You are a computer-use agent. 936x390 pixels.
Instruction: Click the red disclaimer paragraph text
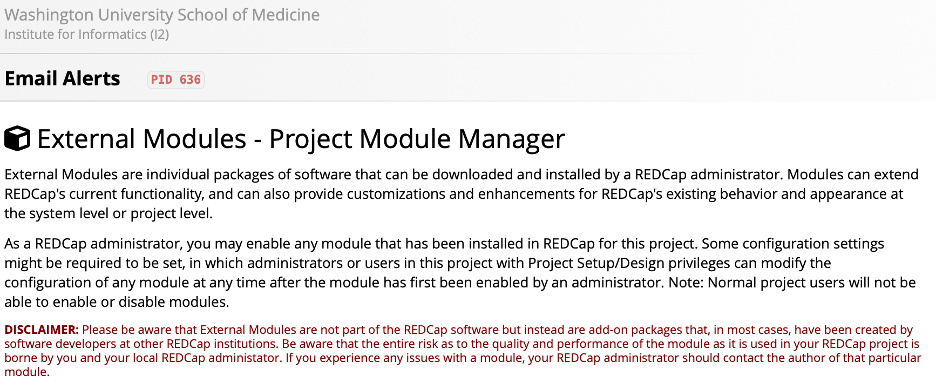tap(462, 351)
